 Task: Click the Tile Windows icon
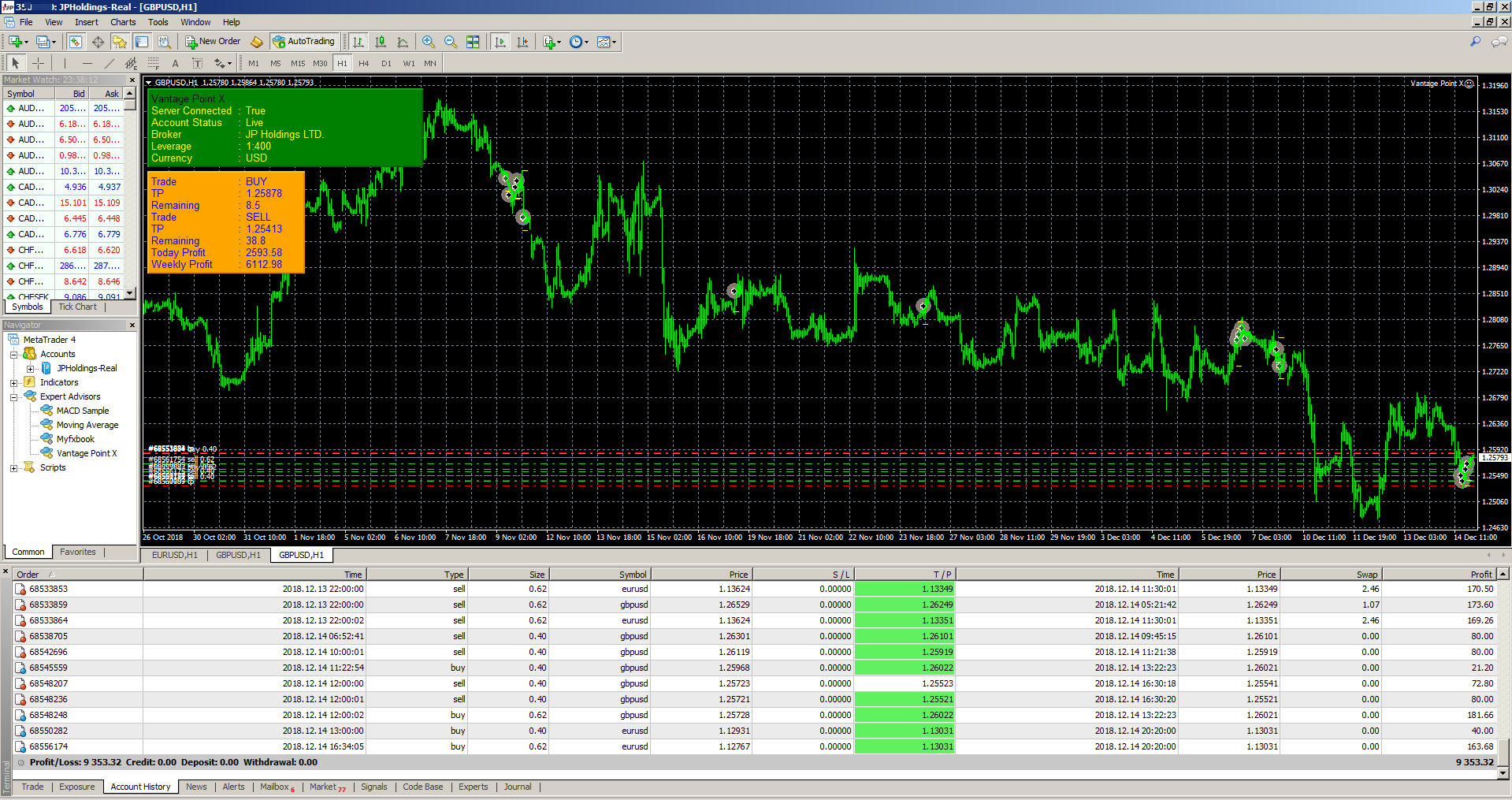coord(473,42)
